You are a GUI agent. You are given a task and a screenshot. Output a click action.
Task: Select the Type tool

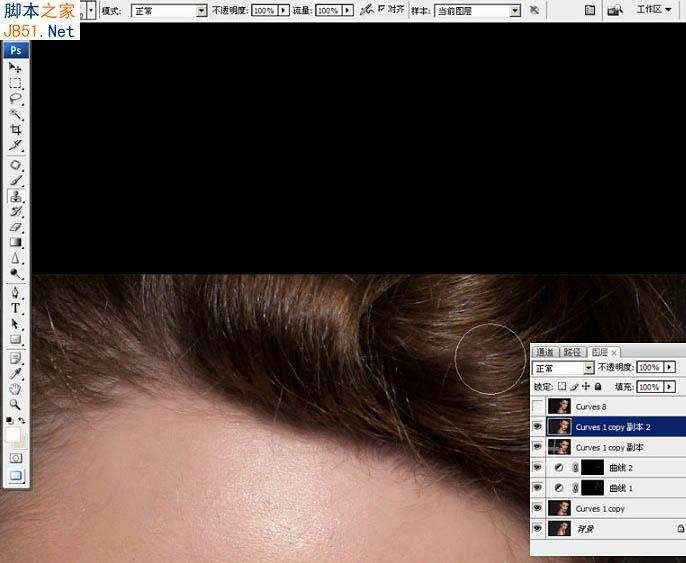(x=15, y=308)
